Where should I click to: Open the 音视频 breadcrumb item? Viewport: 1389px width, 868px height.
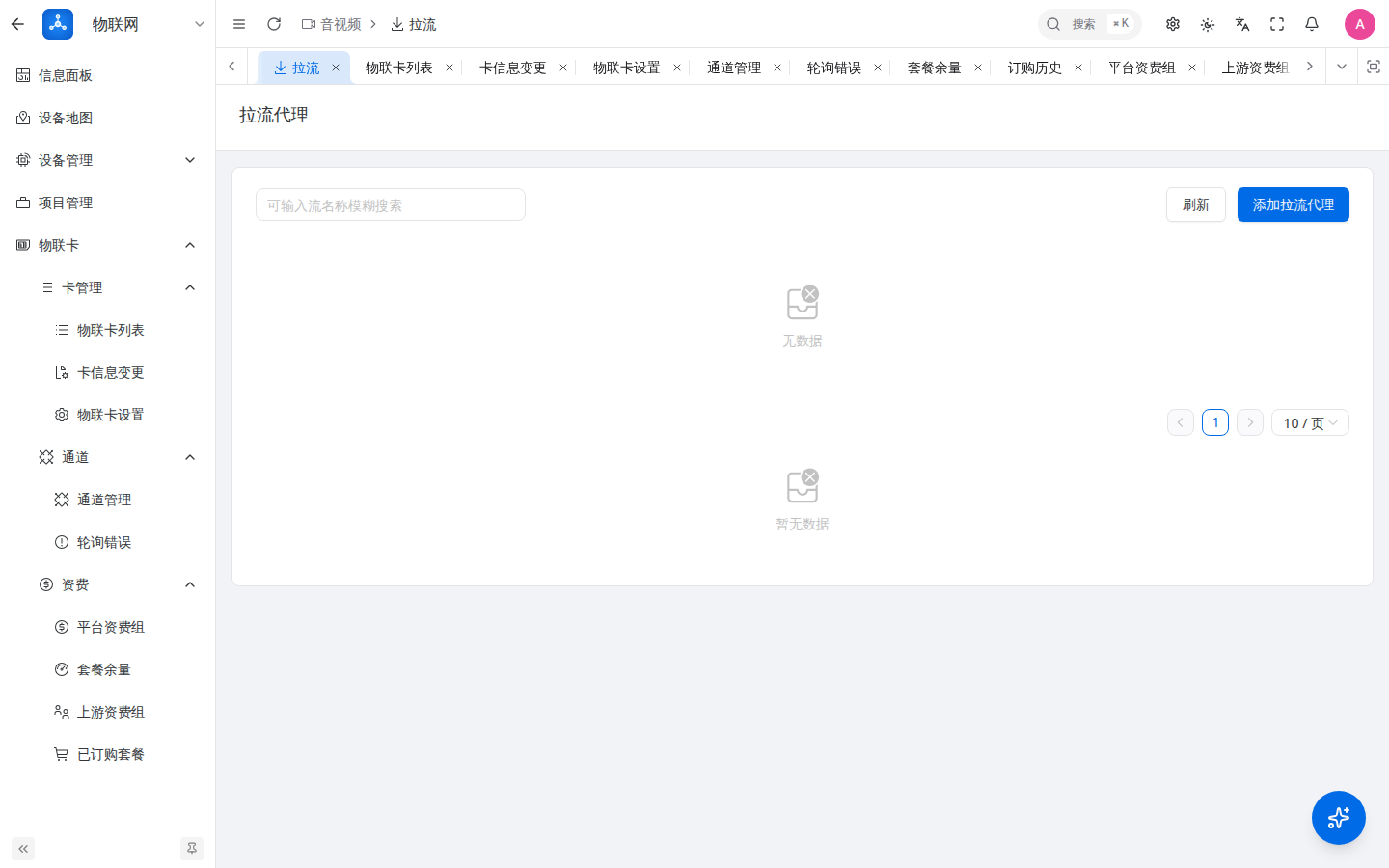coord(331,24)
